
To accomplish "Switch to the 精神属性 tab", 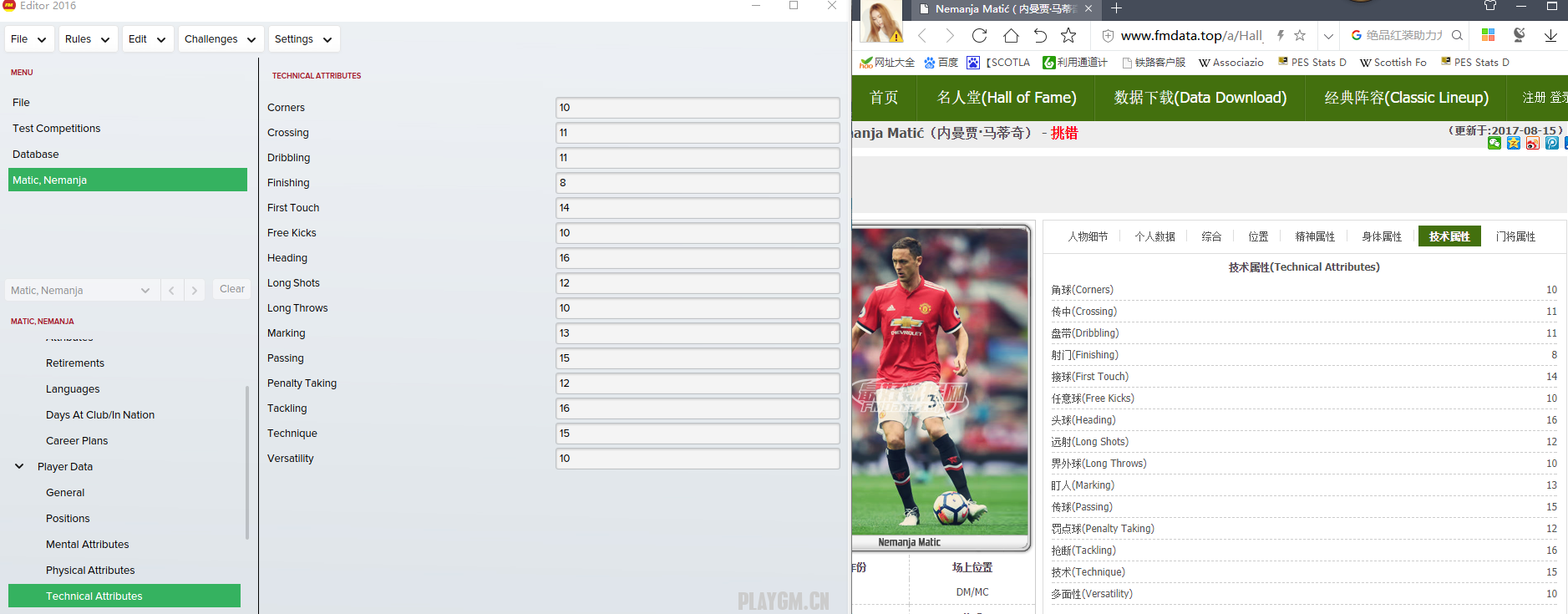I will 1315,236.
